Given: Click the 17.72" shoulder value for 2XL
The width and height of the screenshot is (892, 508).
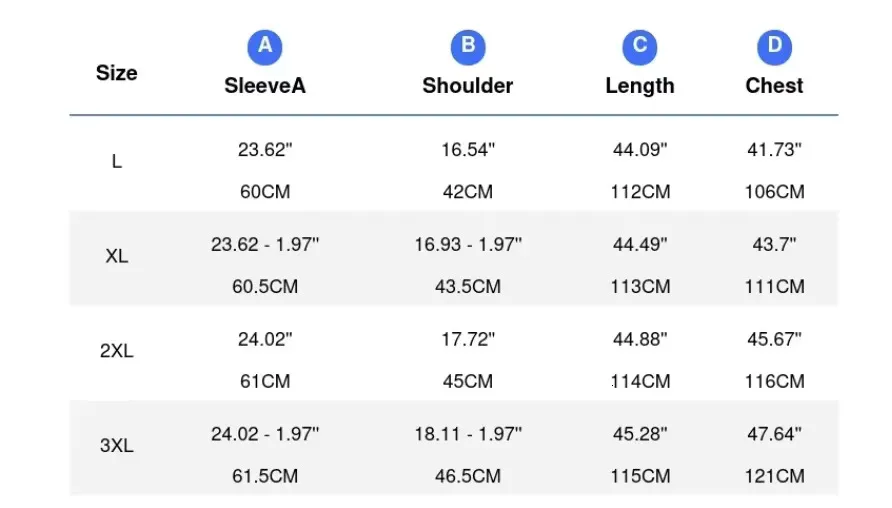Looking at the screenshot, I should click(468, 339).
